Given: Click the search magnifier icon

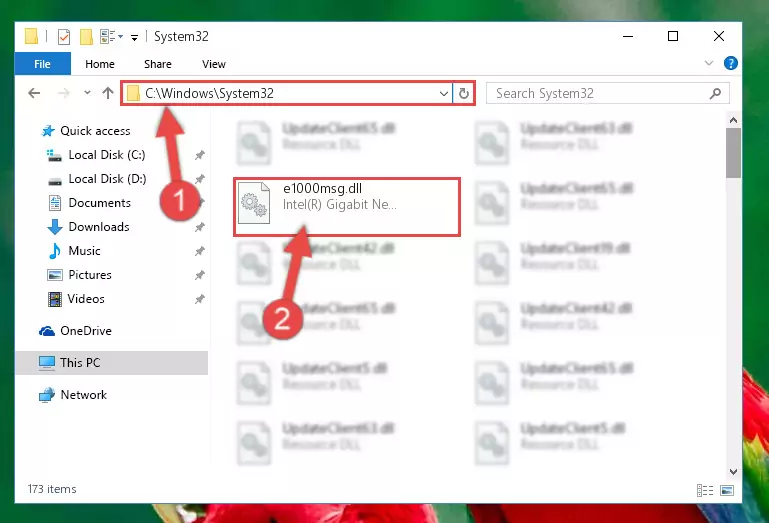Looking at the screenshot, I should point(715,93).
